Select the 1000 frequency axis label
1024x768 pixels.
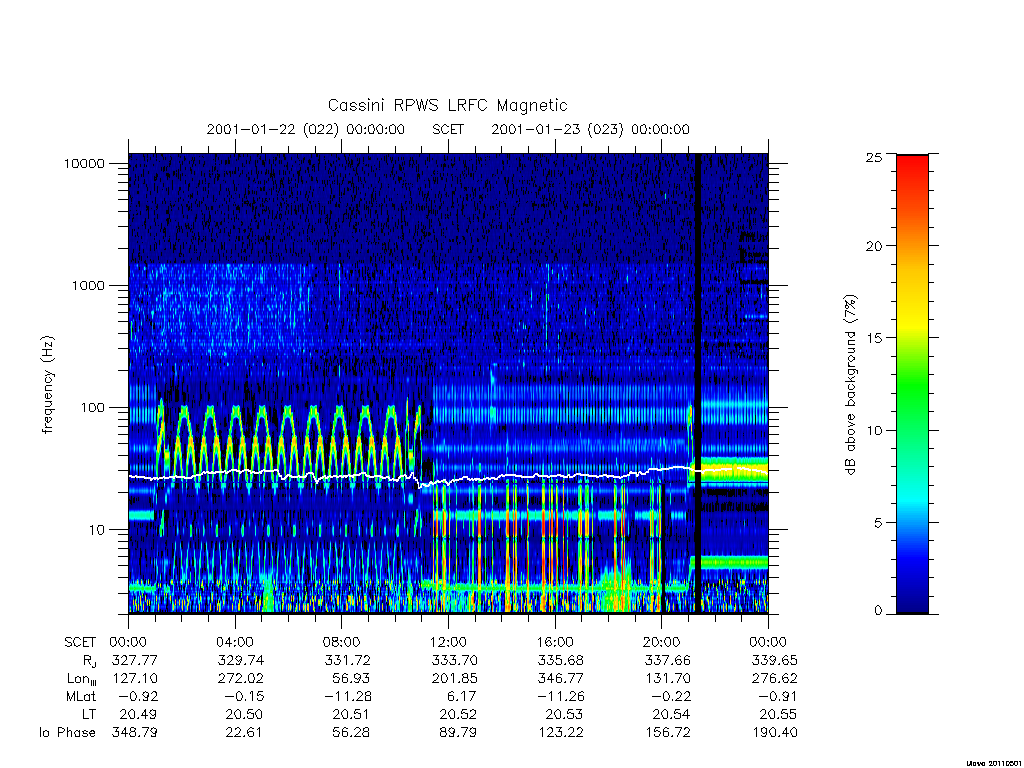[89, 285]
